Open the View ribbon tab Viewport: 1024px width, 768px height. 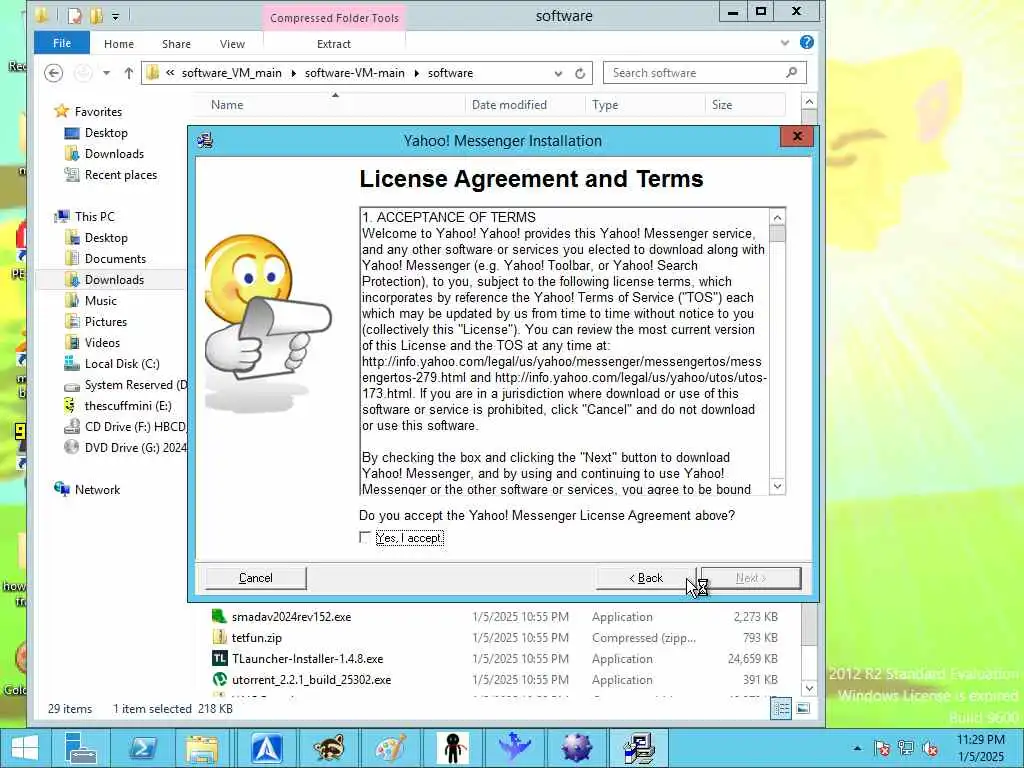coord(232,44)
